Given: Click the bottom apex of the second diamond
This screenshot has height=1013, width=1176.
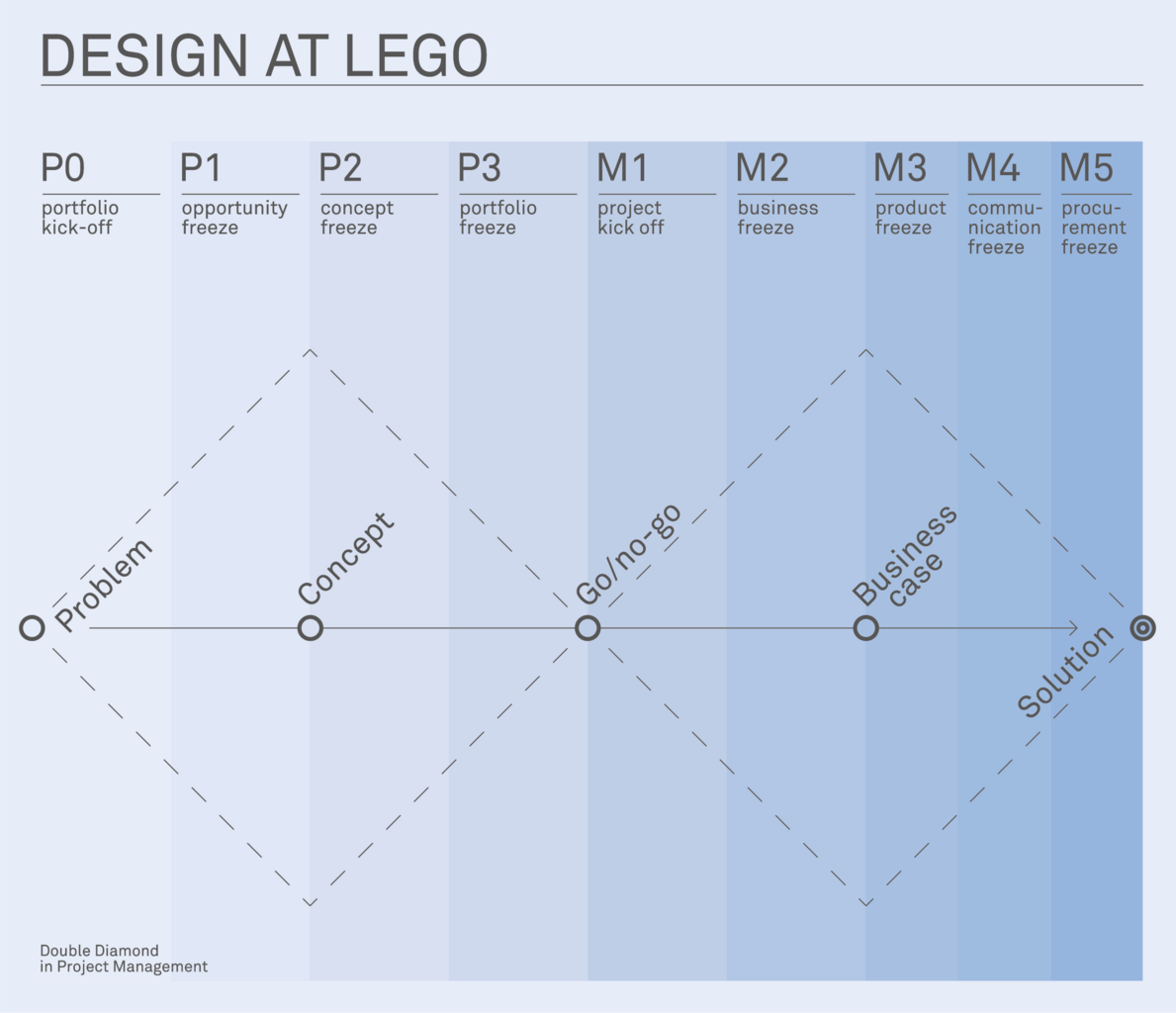Looking at the screenshot, I should 865,902.
